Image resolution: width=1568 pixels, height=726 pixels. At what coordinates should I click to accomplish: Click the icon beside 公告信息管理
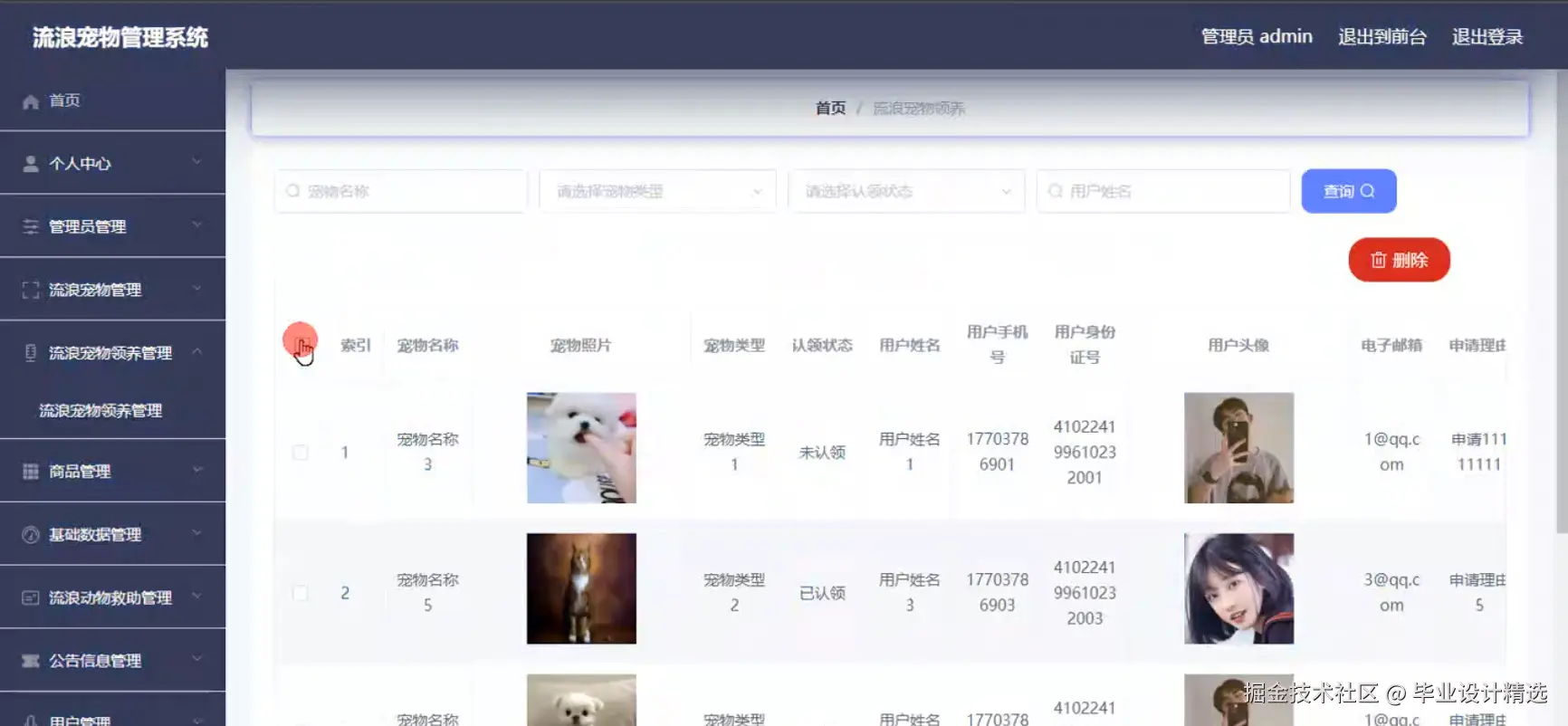point(31,661)
